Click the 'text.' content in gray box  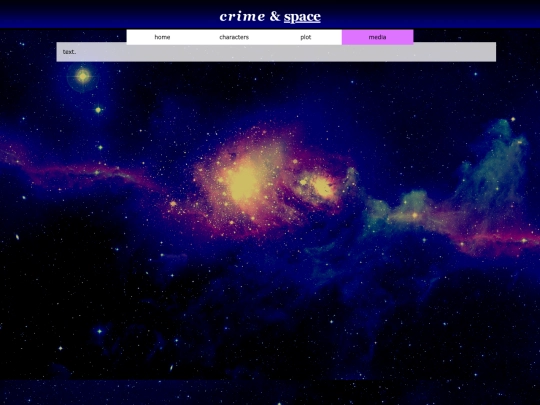coord(69,52)
